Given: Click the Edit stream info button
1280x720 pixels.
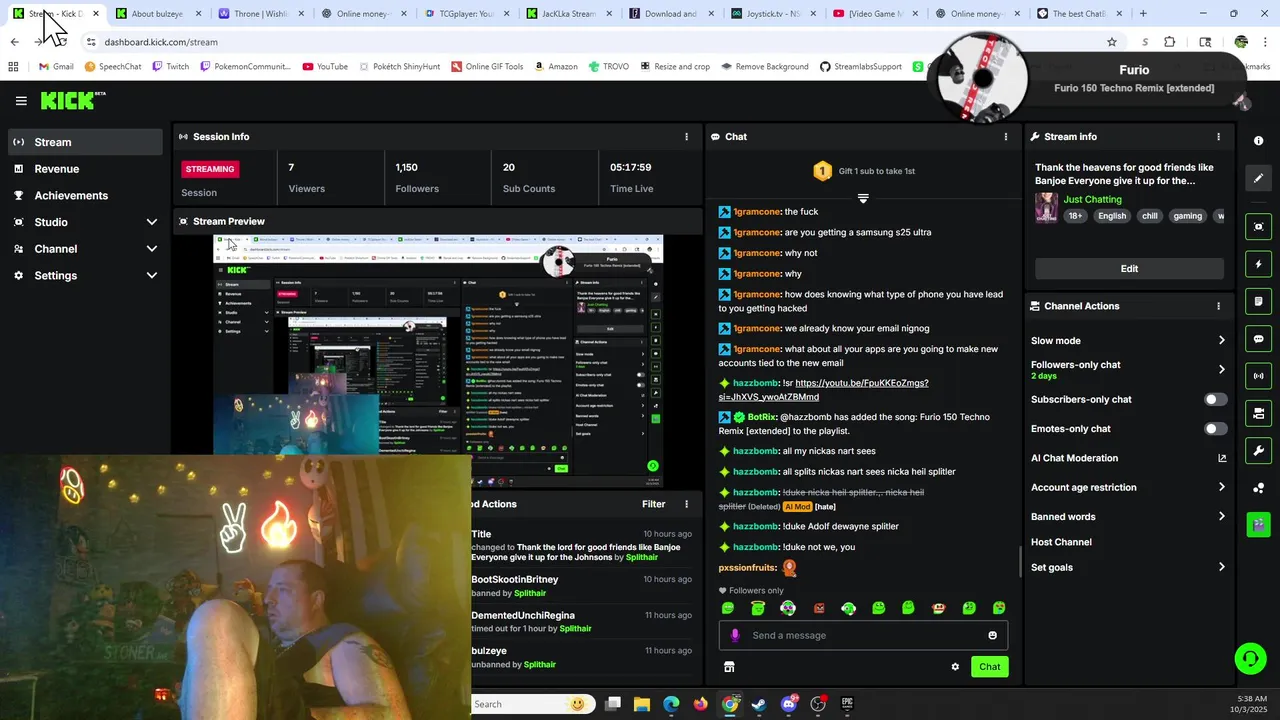Looking at the screenshot, I should point(1129,268).
